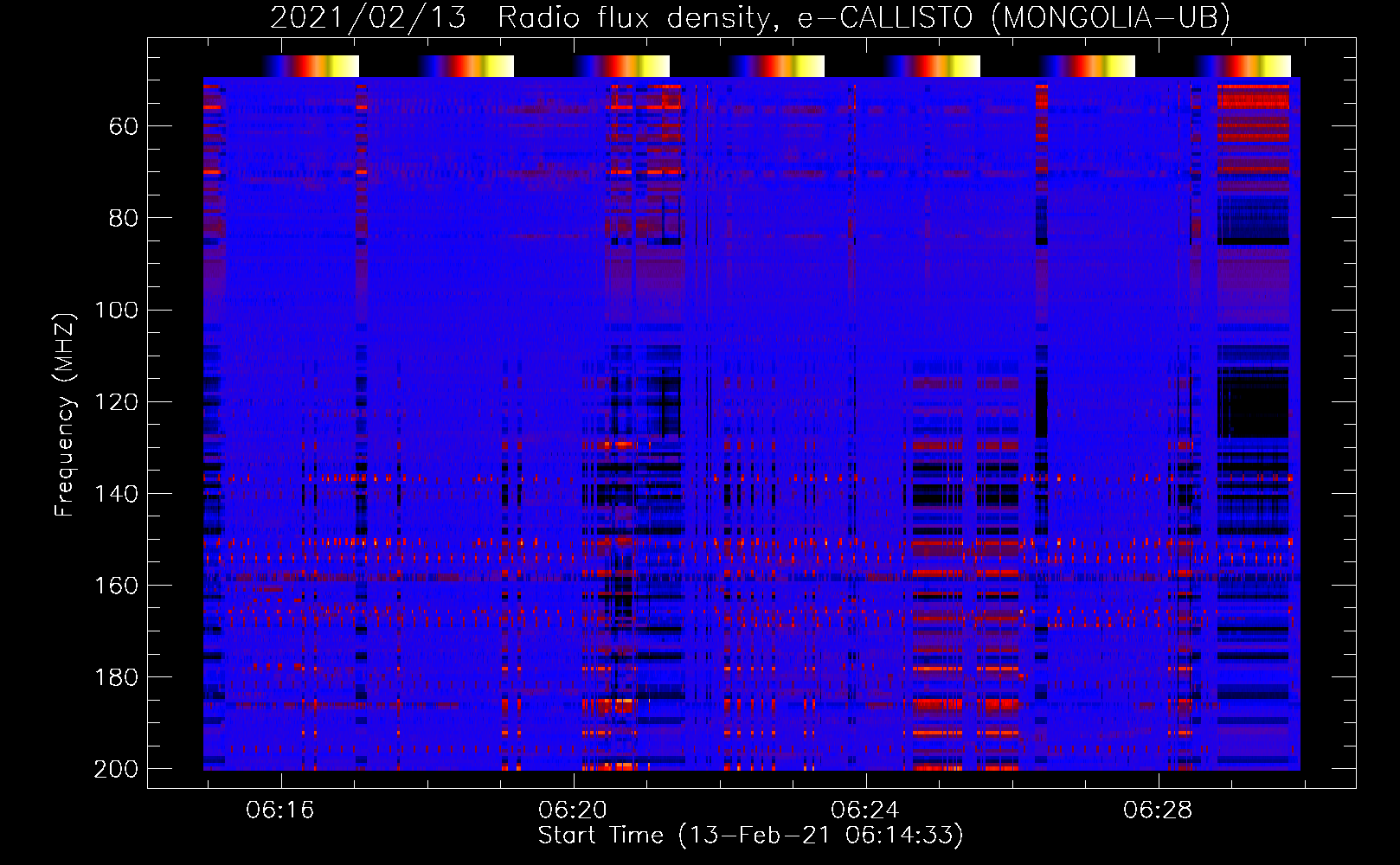1400x865 pixels.
Task: Click the 100 MHz frequency tick label
Action: 116,311
